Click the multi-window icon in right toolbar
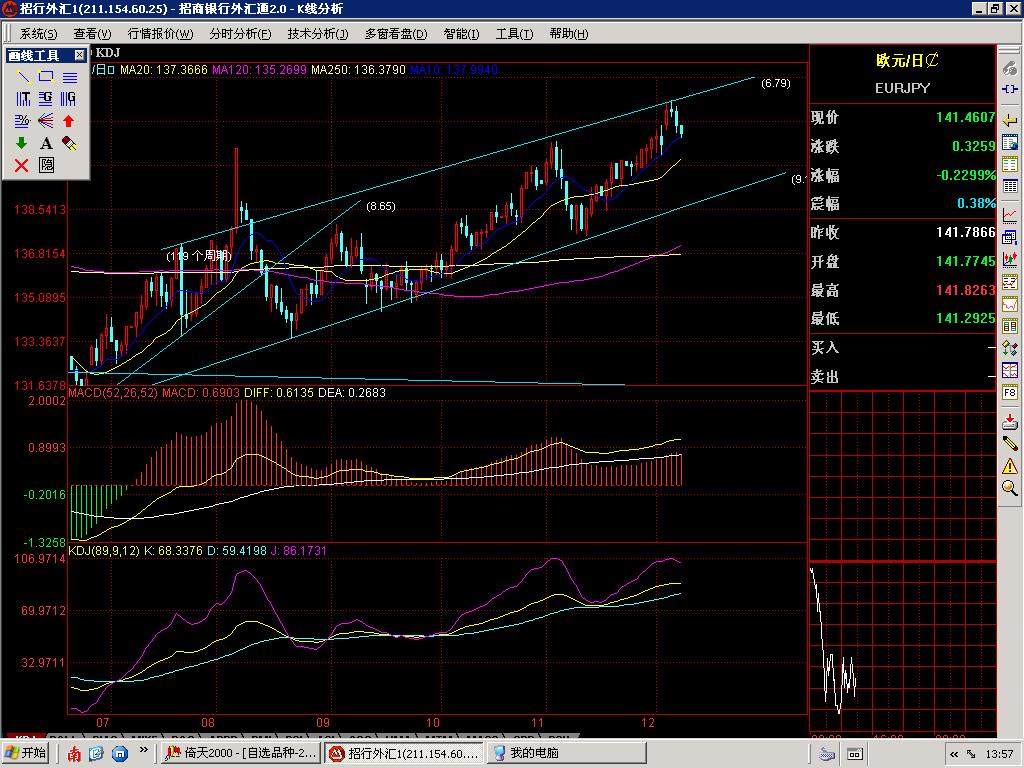Image resolution: width=1024 pixels, height=768 pixels. (x=1010, y=237)
